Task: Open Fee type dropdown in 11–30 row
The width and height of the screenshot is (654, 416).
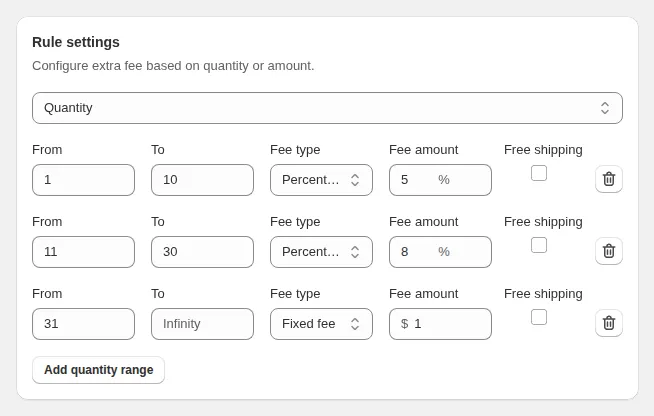Action: point(321,252)
